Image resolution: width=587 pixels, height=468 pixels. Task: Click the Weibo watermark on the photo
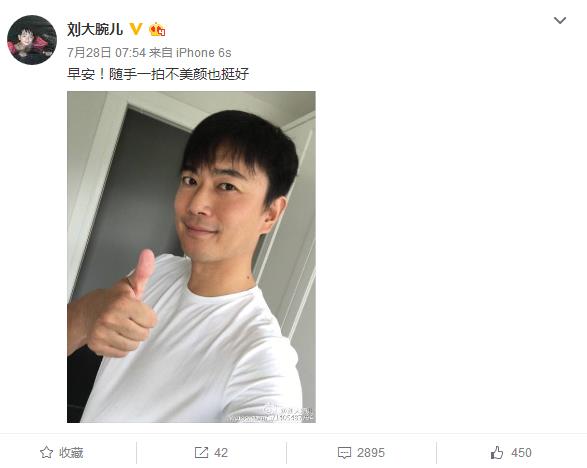tap(289, 413)
